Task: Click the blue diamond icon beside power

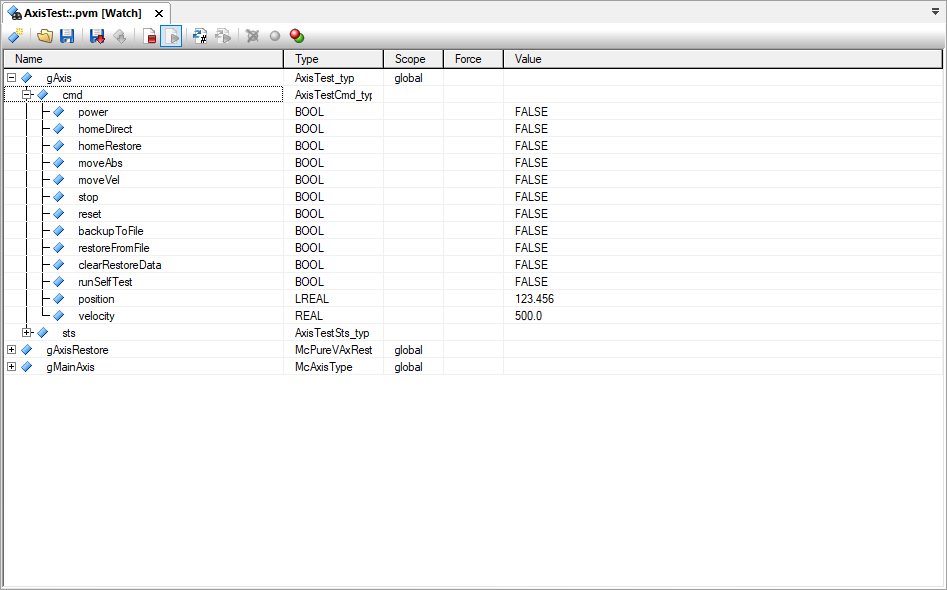Action: point(59,112)
